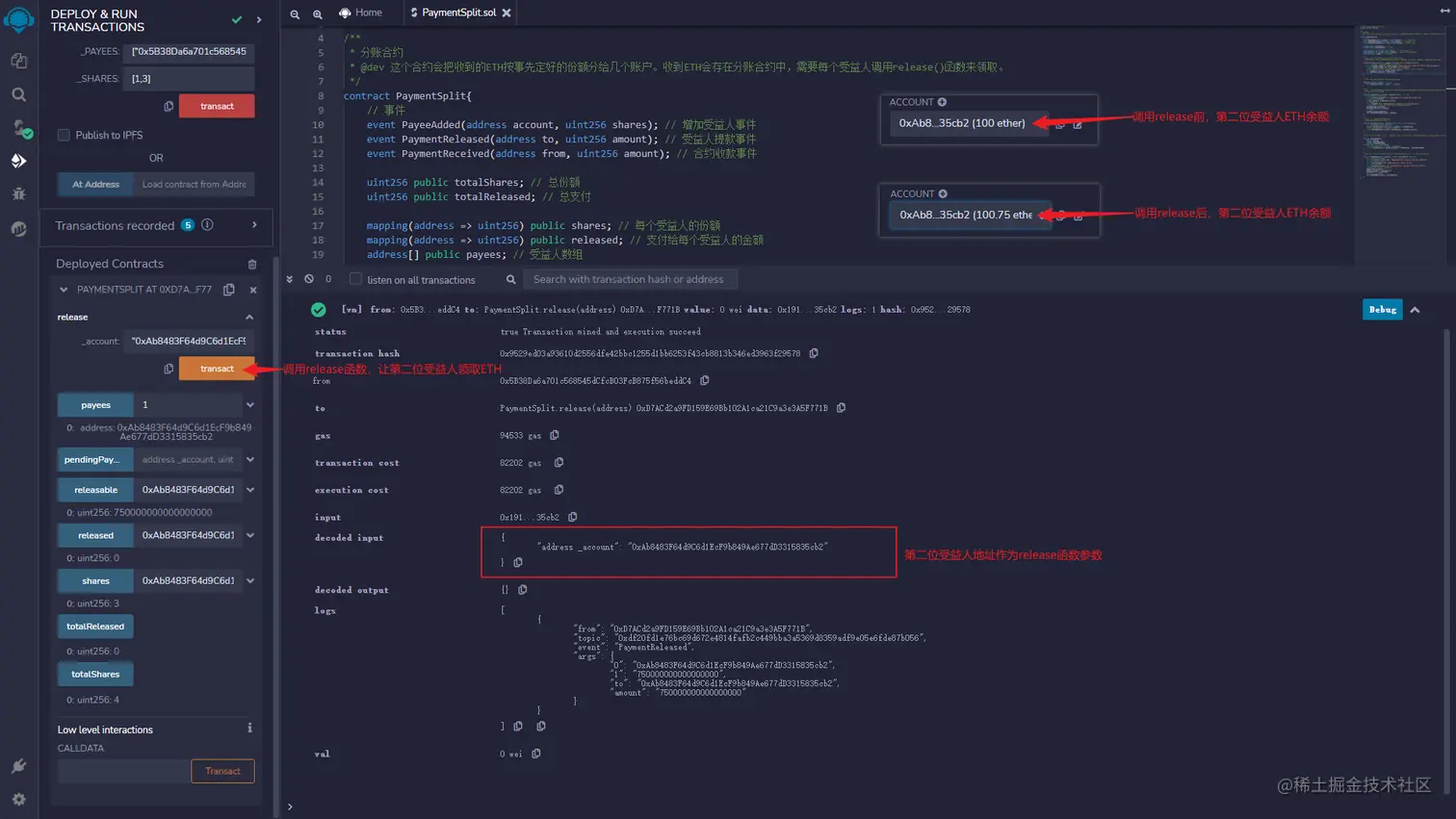
Task: Click orange transact for release
Action: 217,369
